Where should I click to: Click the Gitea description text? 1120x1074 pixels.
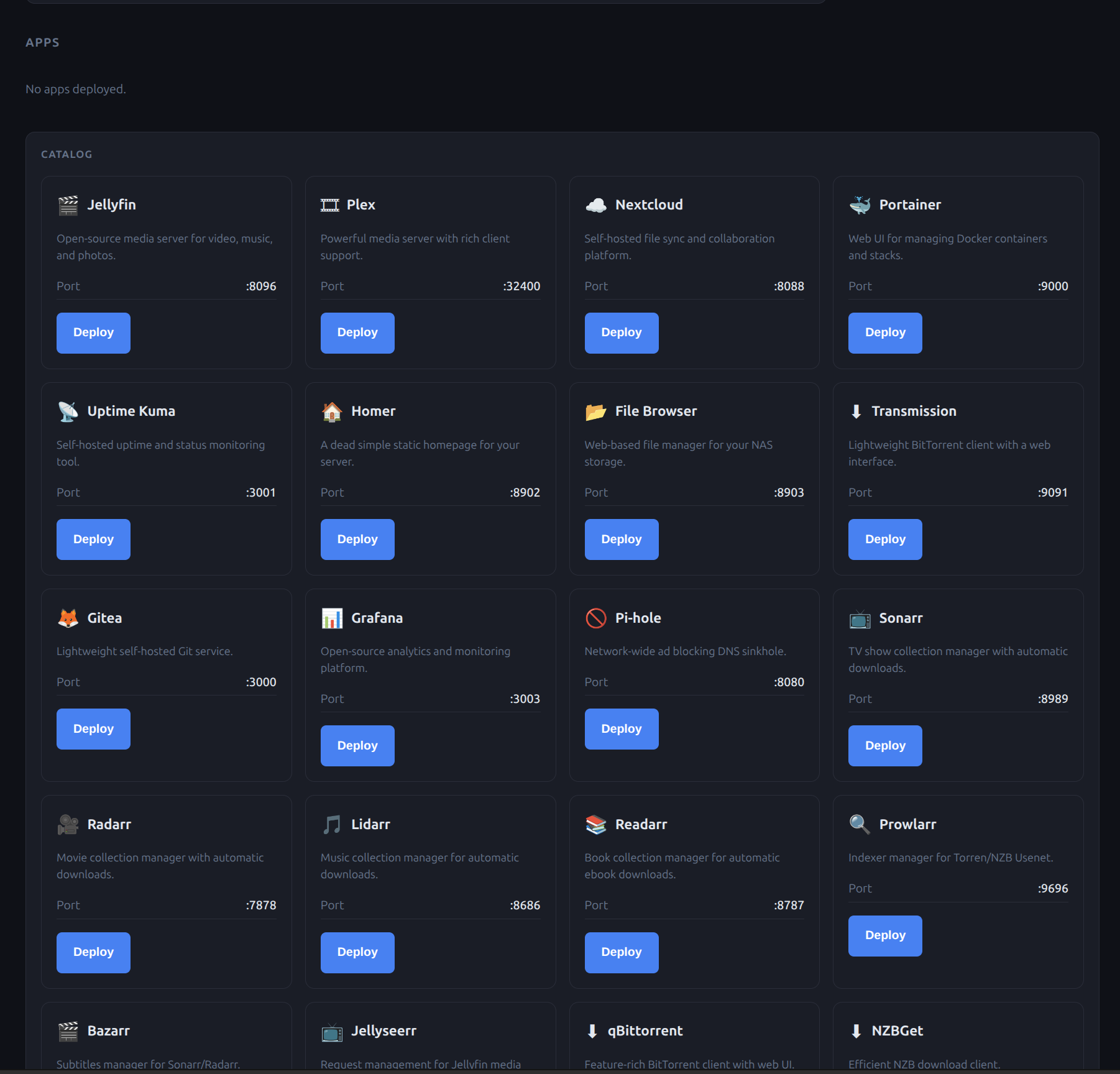pos(144,651)
